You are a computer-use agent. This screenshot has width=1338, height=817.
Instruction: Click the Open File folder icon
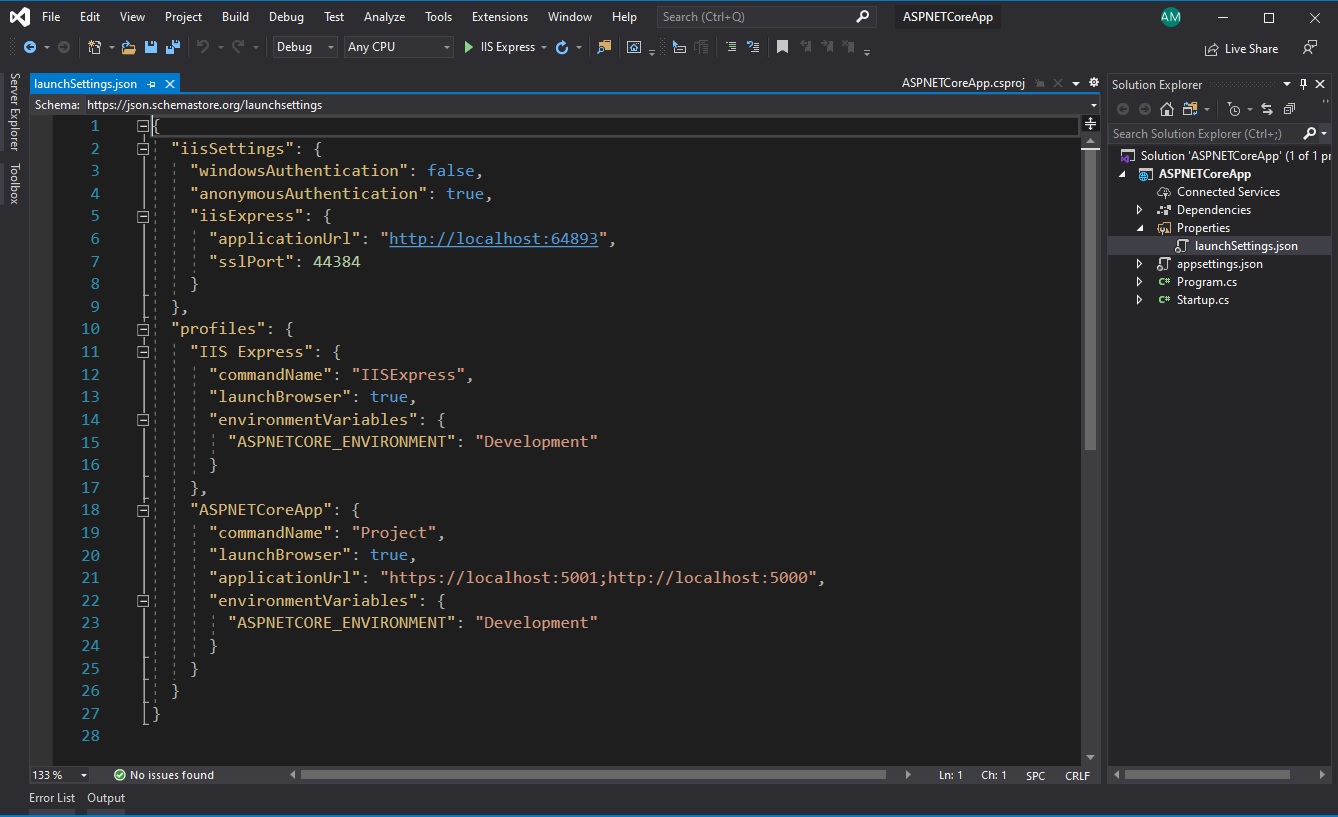(x=128, y=47)
